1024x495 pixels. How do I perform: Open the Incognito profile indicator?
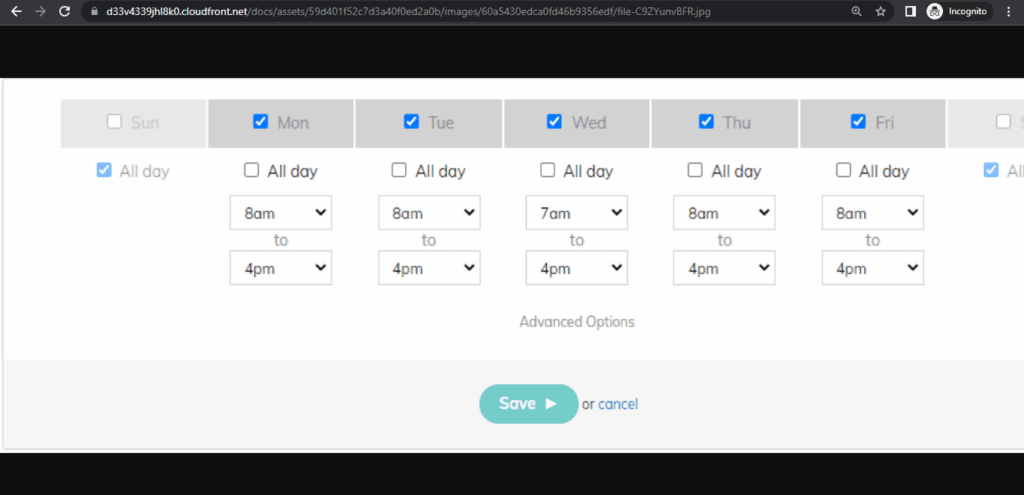[957, 11]
